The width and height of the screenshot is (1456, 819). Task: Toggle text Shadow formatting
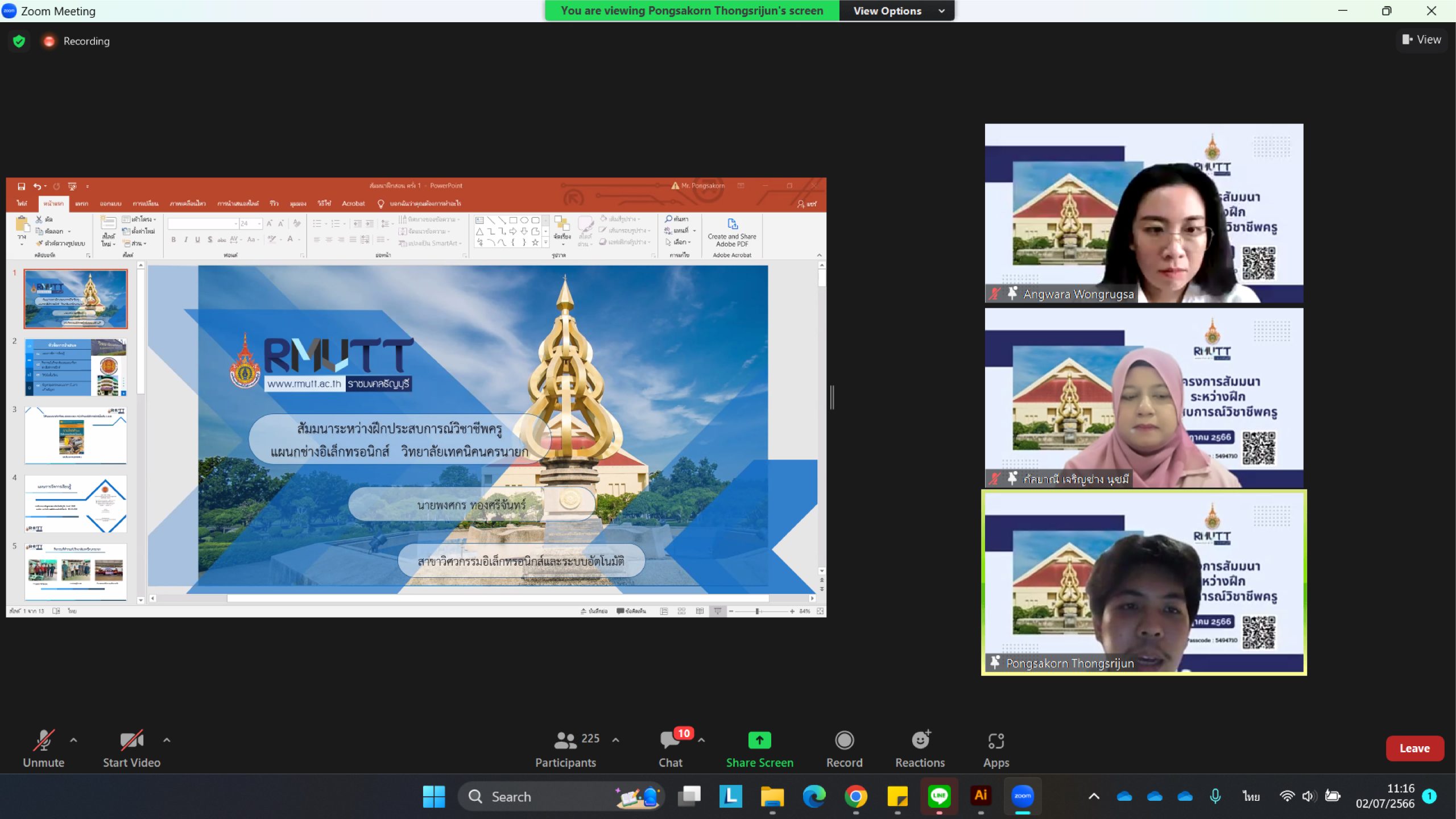(210, 239)
